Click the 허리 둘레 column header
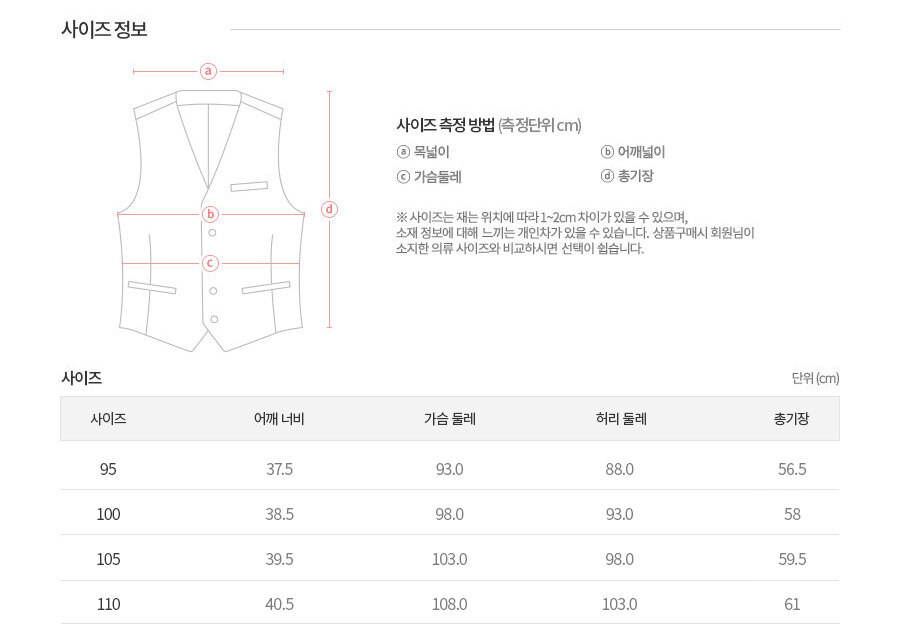 pyautogui.click(x=620, y=419)
